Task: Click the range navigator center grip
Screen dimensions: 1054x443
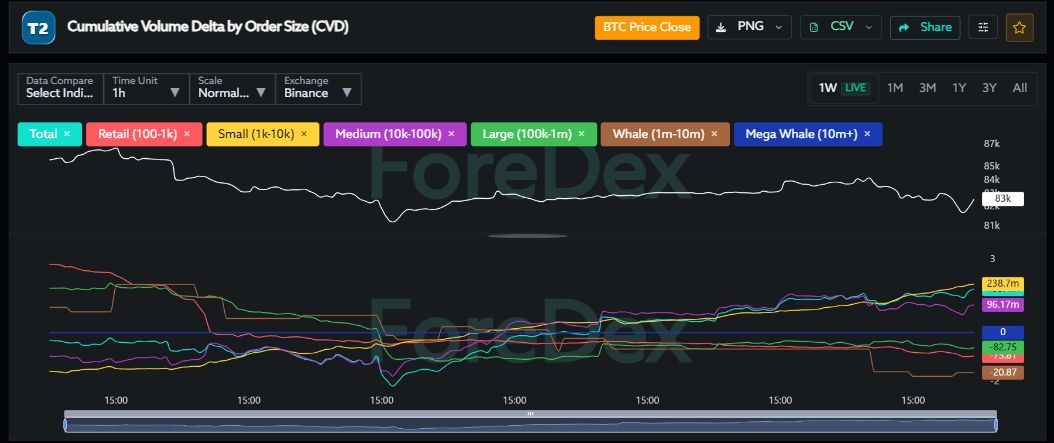Action: point(530,414)
